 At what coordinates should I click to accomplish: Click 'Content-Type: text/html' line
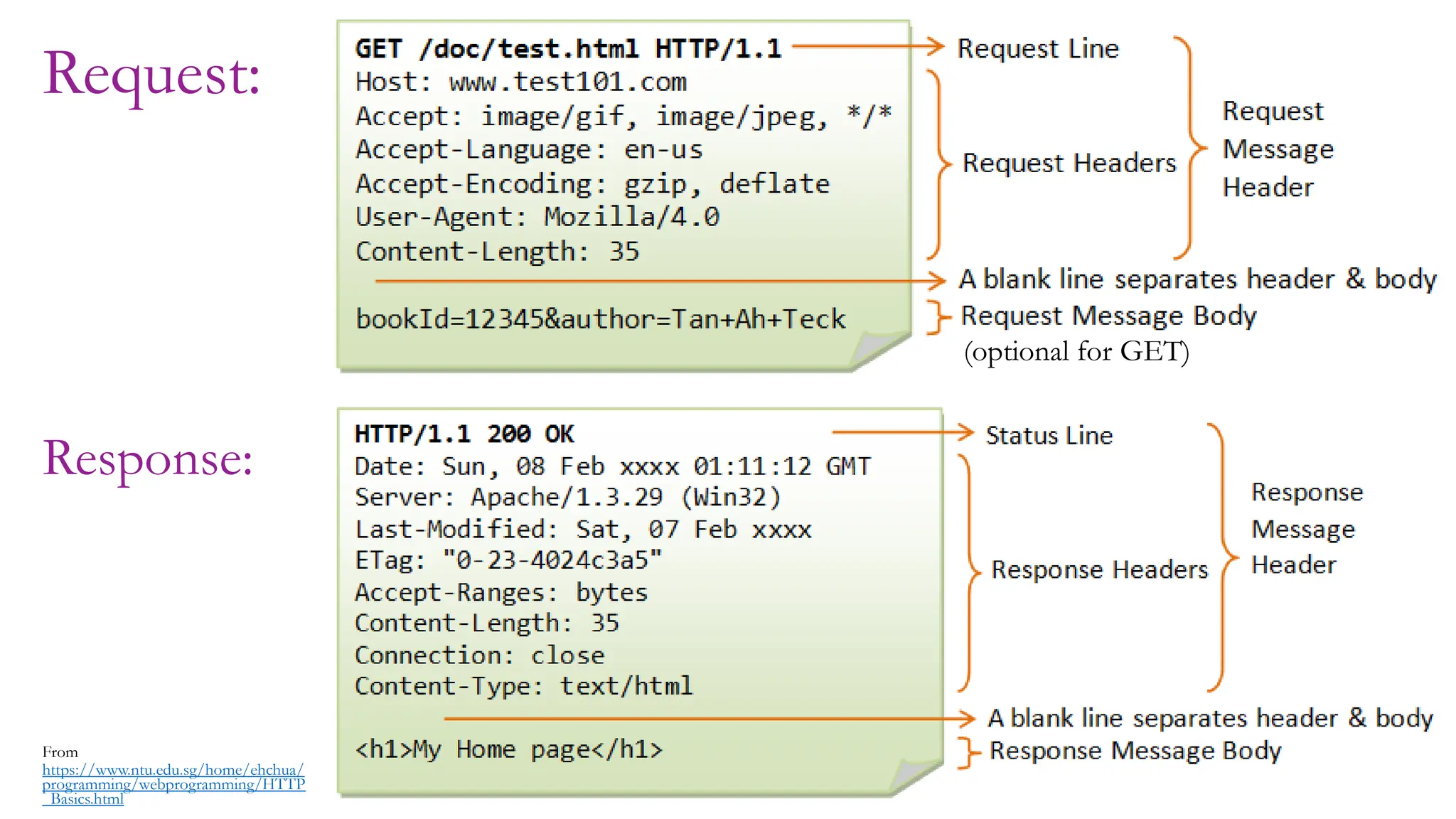[x=523, y=686]
